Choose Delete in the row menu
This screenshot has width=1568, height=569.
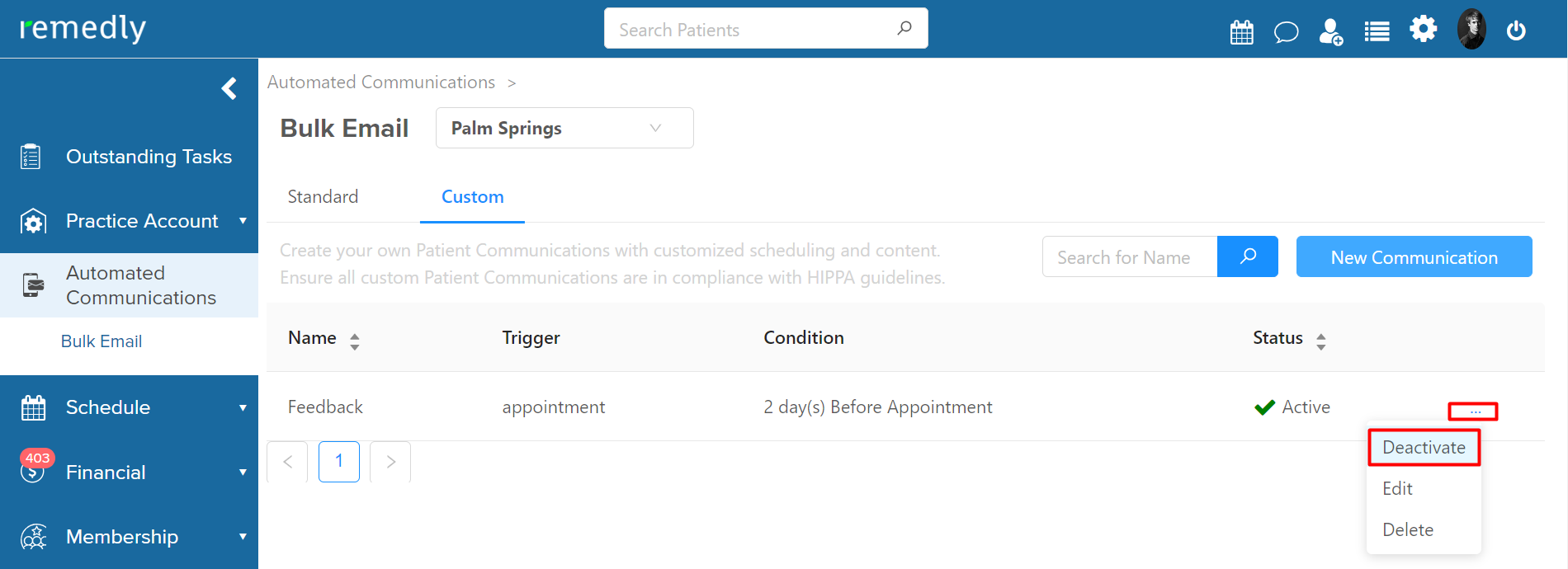(1408, 529)
